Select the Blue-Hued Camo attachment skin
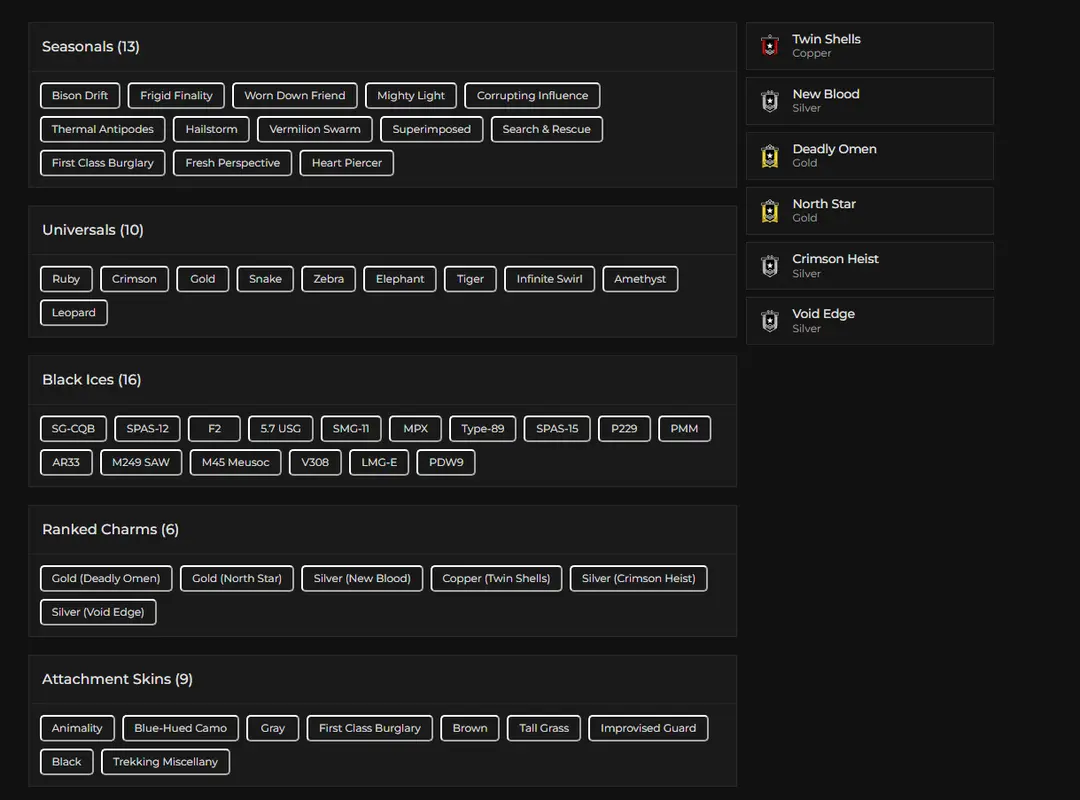 (181, 729)
